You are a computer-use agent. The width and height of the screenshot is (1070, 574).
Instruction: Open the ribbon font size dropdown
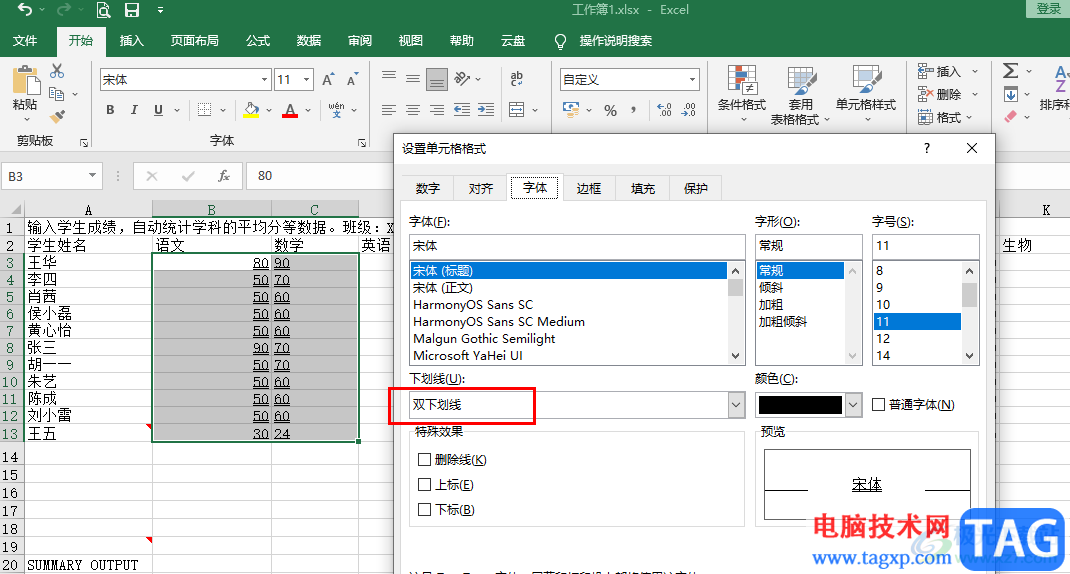tap(306, 80)
